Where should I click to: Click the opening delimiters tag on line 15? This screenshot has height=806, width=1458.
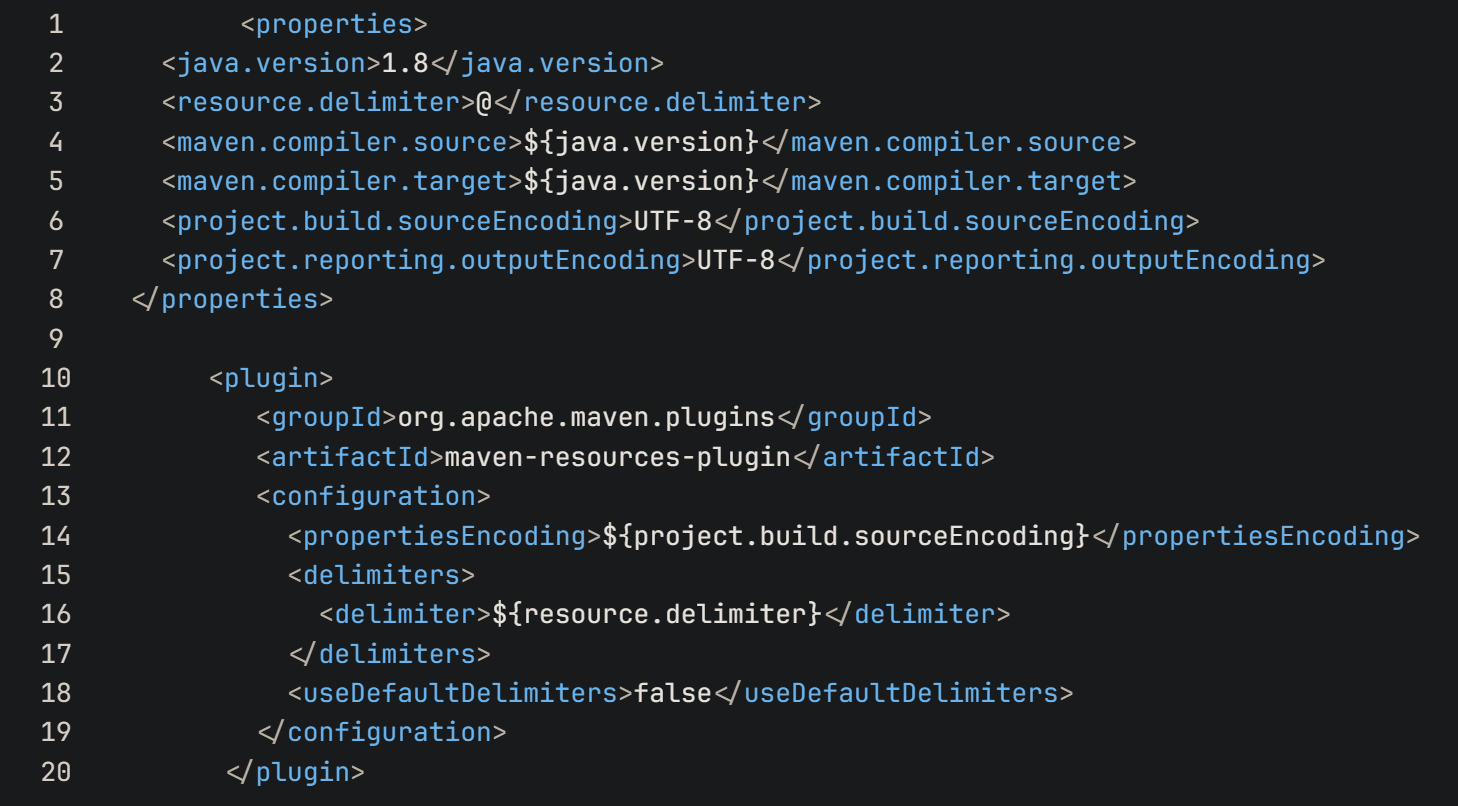click(x=382, y=574)
